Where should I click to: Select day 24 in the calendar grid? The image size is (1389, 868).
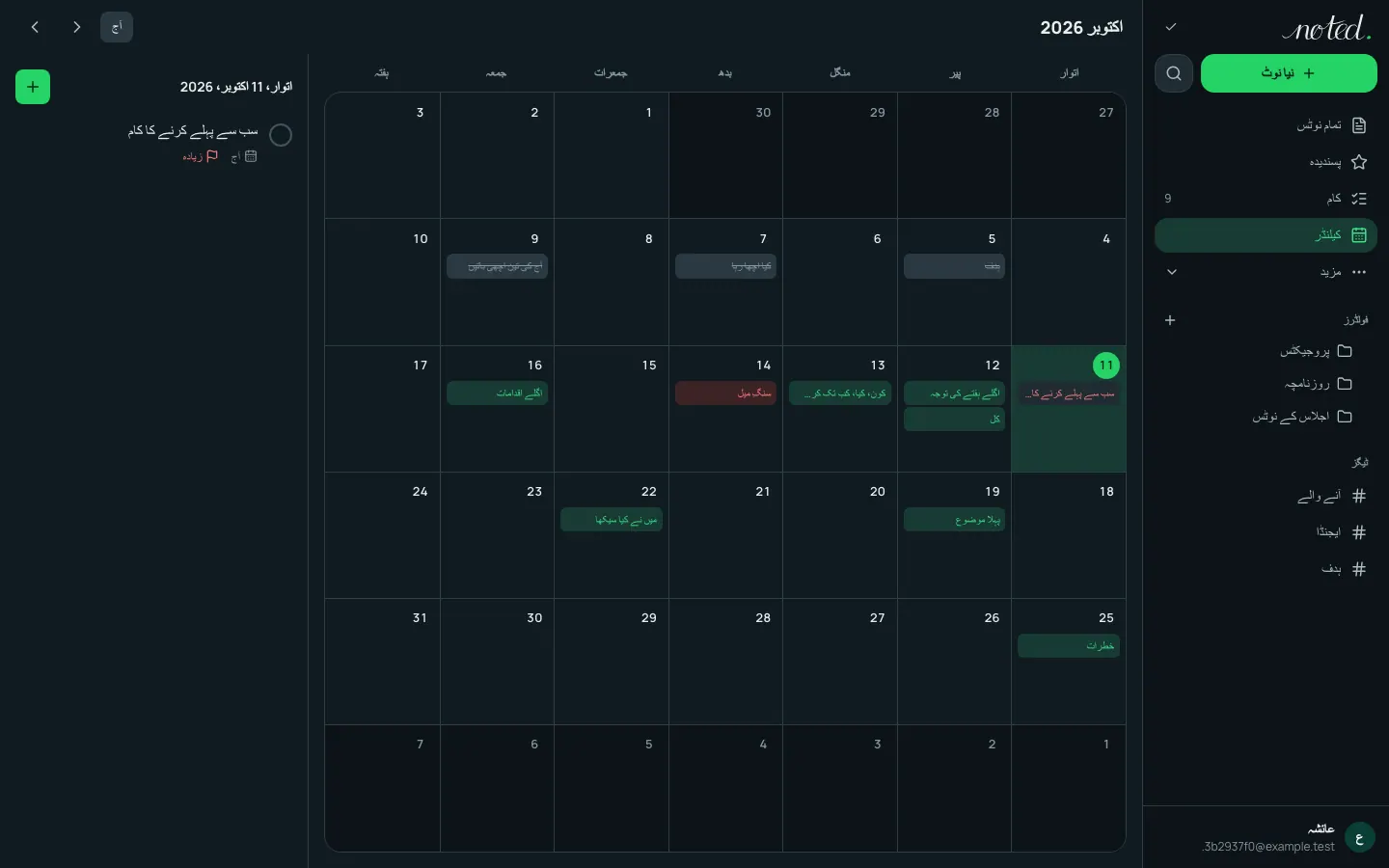383,535
